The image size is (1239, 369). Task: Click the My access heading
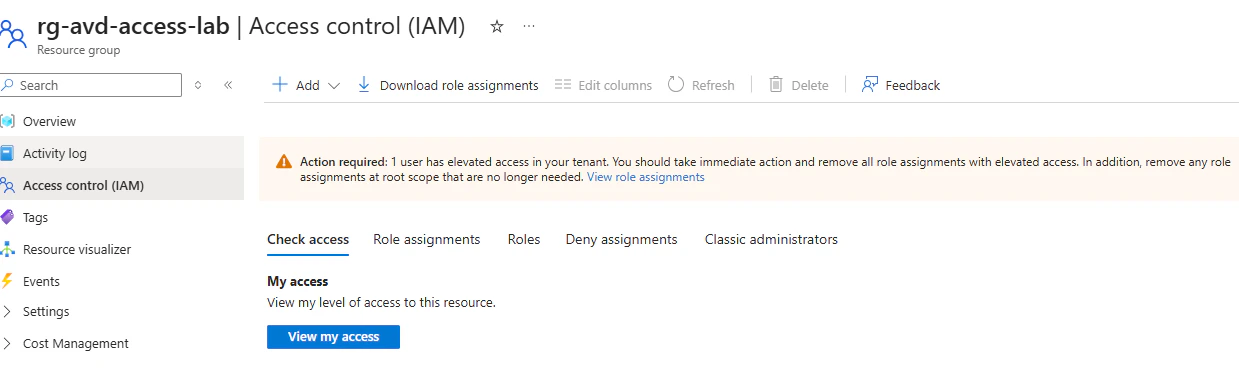pos(298,282)
